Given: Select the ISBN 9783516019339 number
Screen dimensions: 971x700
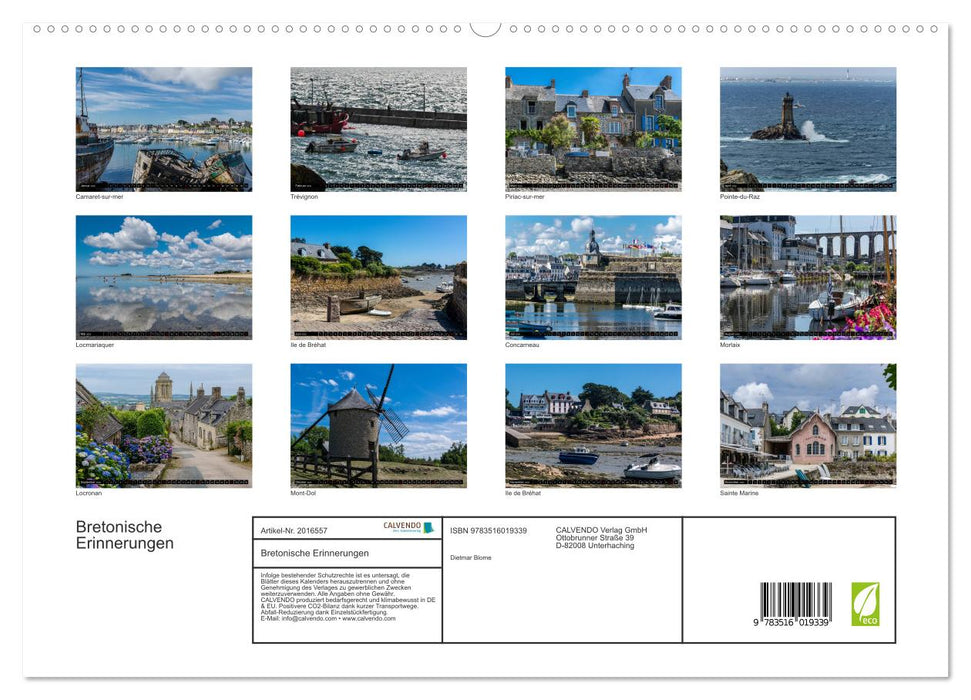Looking at the screenshot, I should [488, 529].
